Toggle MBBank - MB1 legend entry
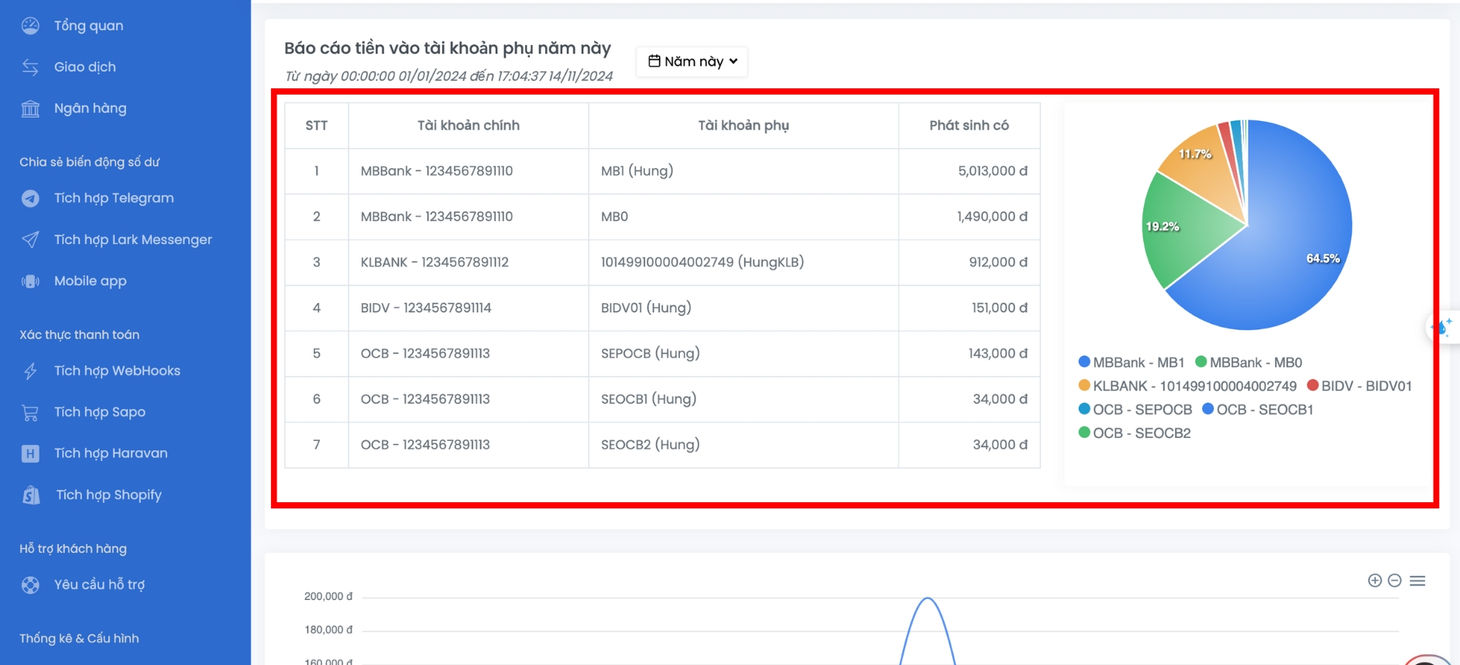 1132,363
